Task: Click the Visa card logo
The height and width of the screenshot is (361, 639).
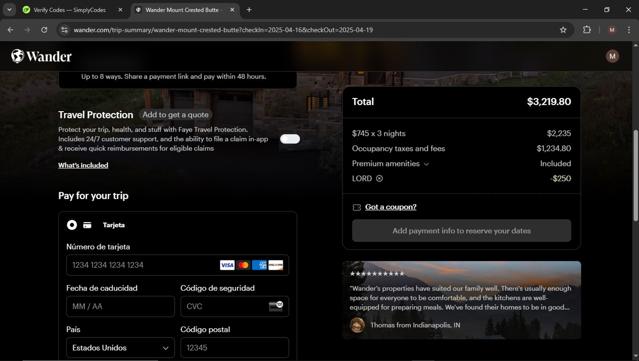Action: (x=227, y=265)
